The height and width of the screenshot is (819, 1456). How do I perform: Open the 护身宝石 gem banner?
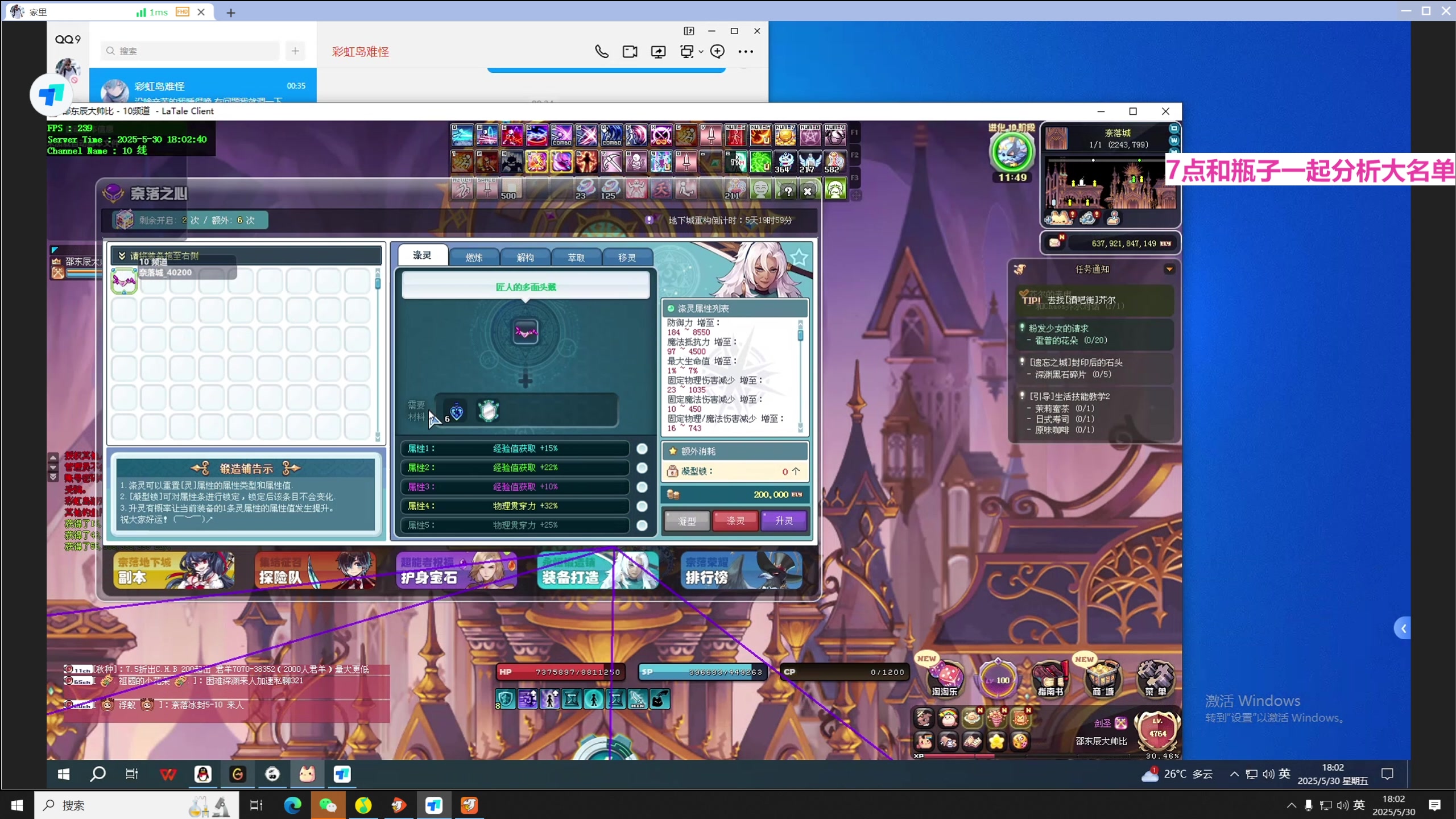tap(456, 570)
